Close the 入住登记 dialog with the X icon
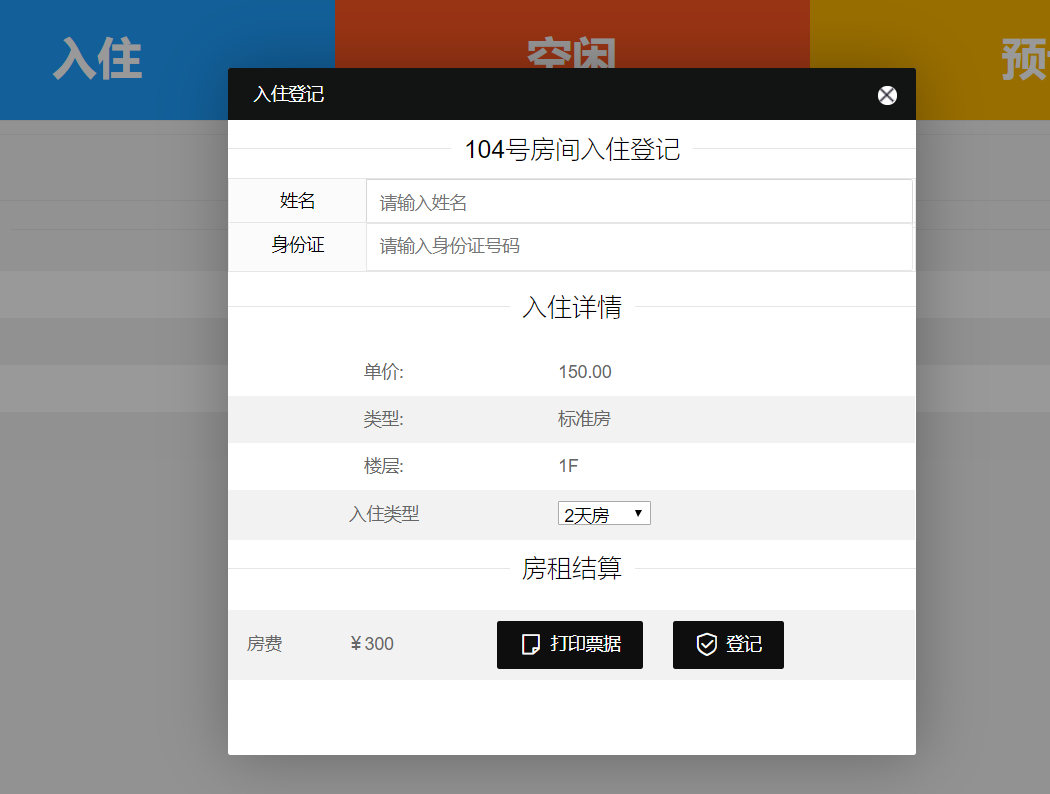The width and height of the screenshot is (1050, 794). (887, 95)
